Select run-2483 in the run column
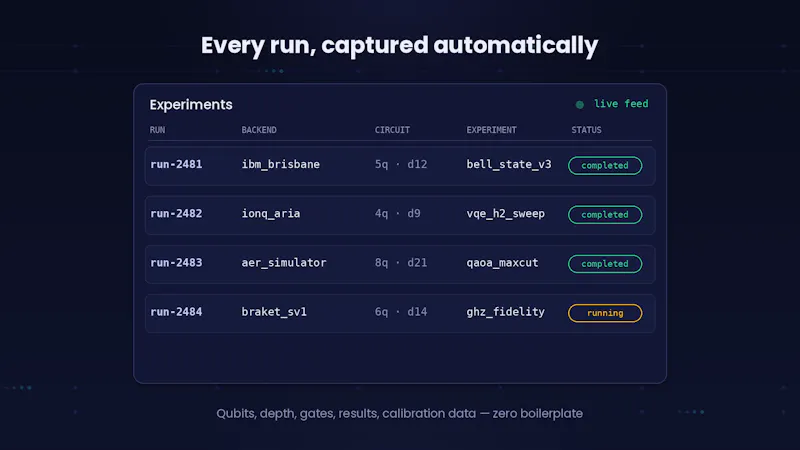 pos(176,263)
